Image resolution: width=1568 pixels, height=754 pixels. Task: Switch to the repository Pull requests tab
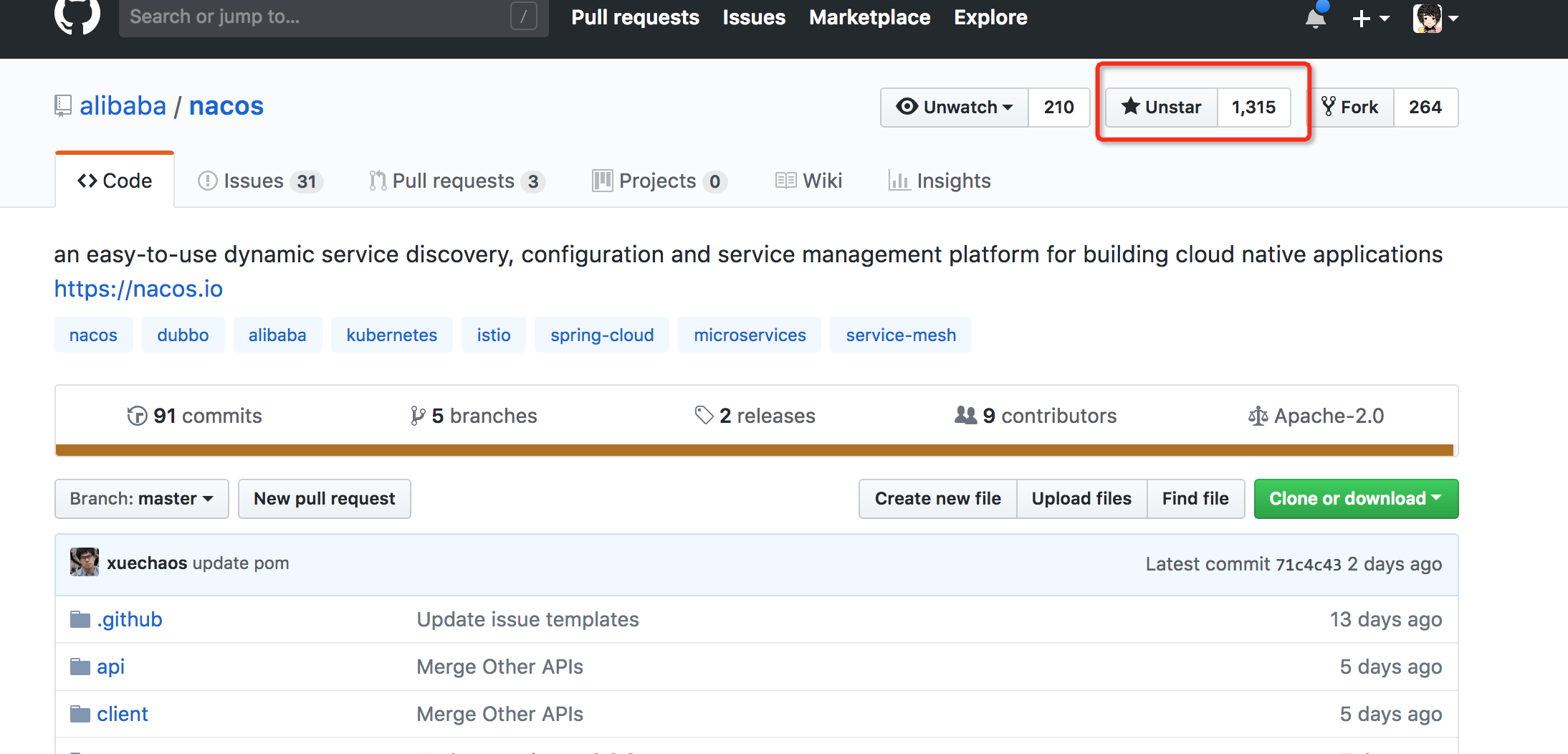[456, 181]
